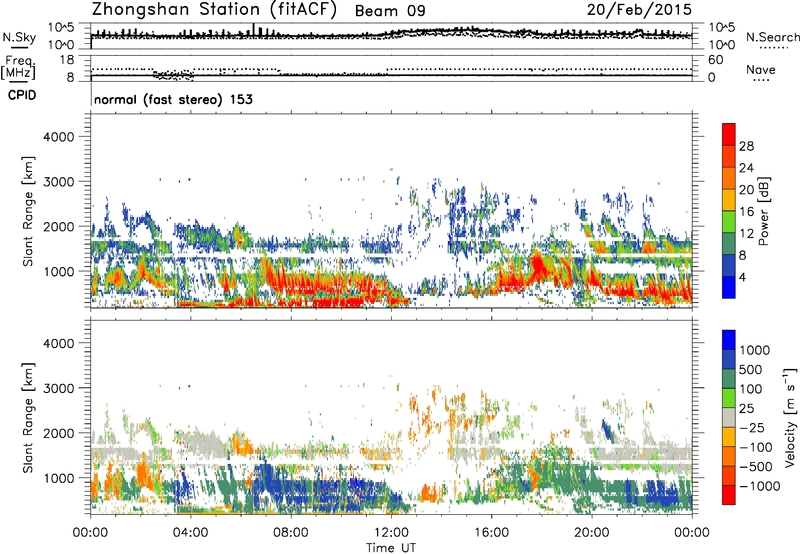Select the Beam 09 label
Screen dimensions: 800x554
[390, 11]
